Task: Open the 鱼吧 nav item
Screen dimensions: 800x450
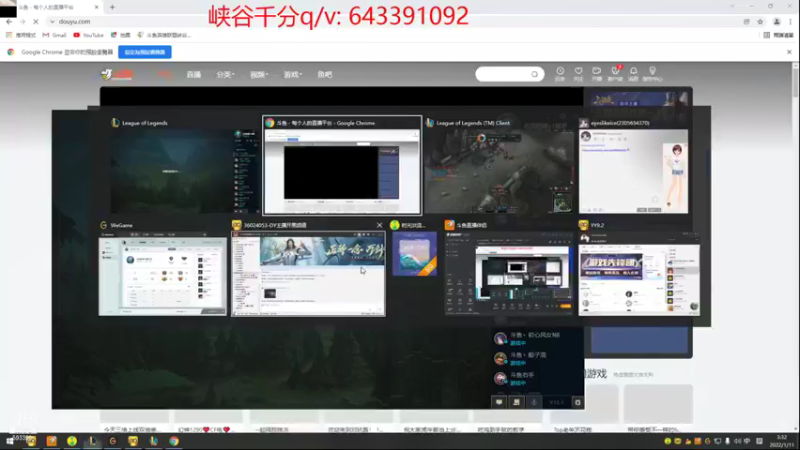Action: (324, 74)
